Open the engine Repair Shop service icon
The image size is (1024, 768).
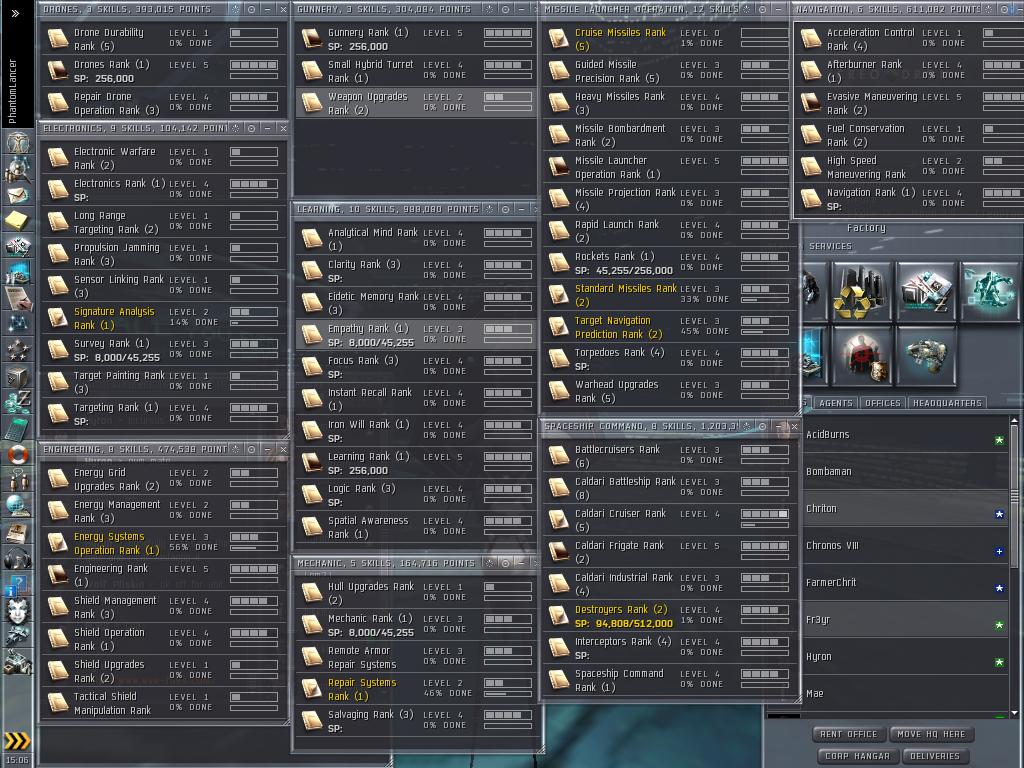pos(926,356)
